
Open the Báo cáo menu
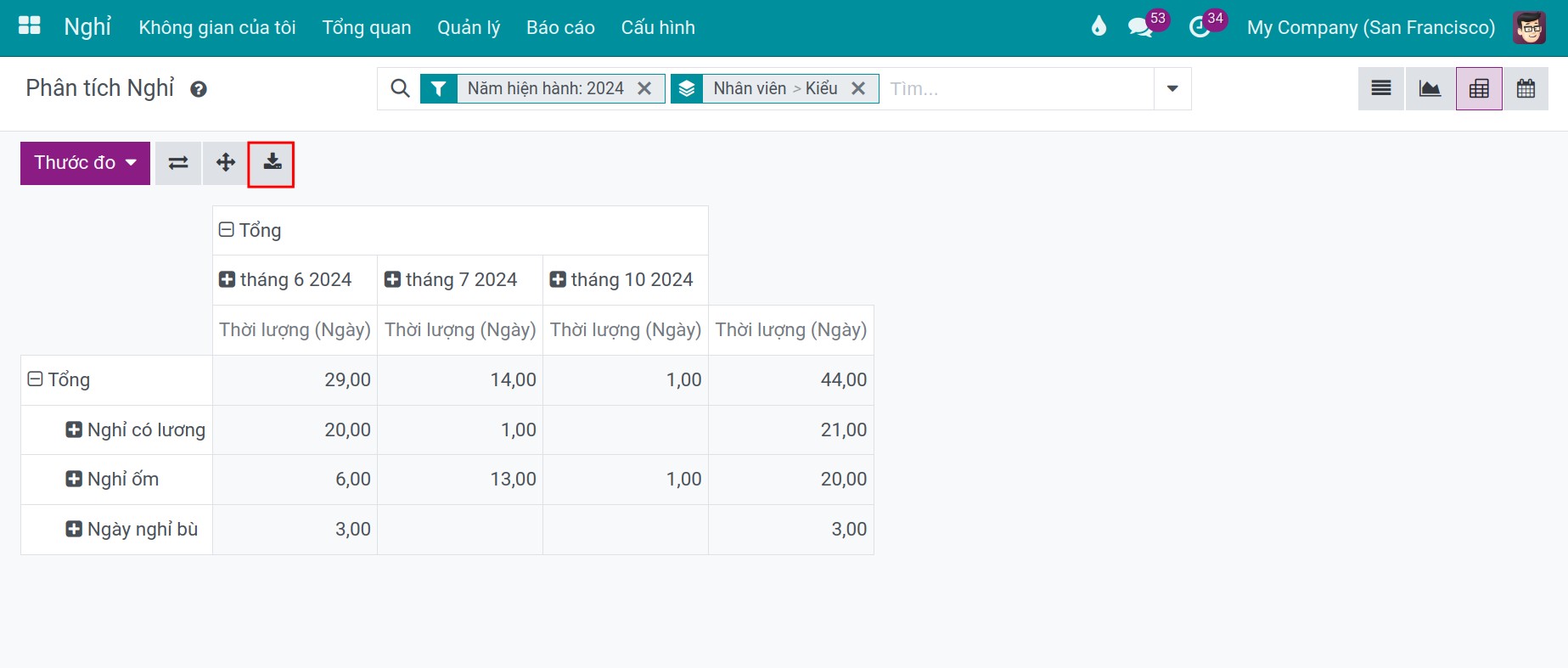tap(560, 27)
